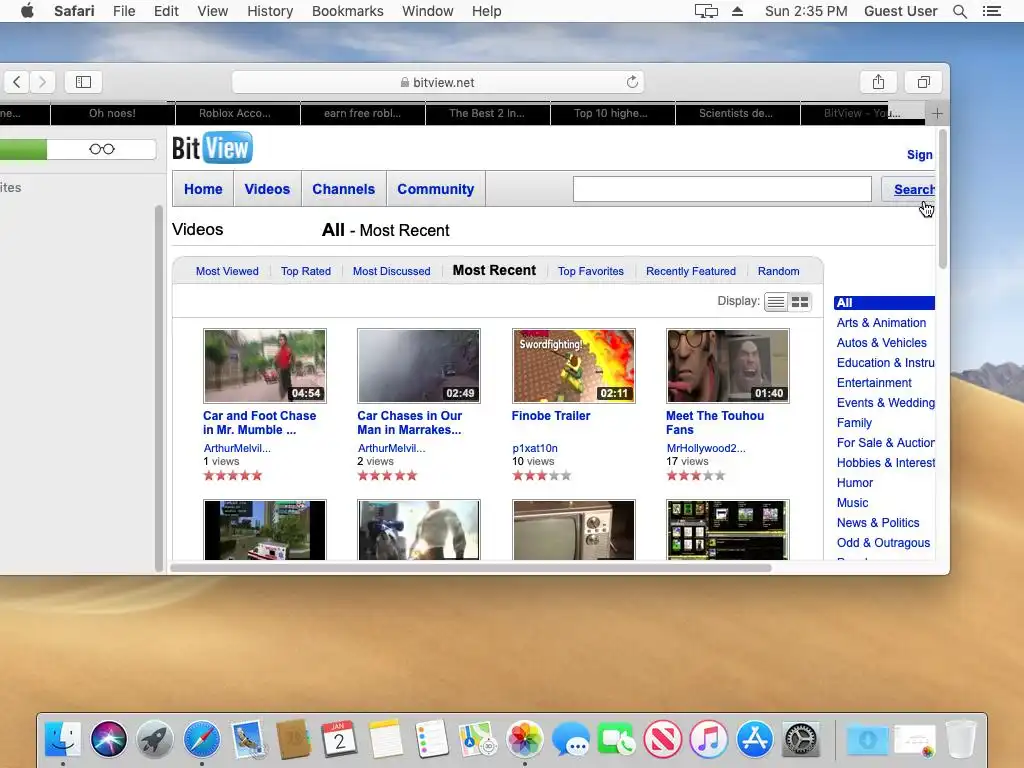Open the History menu
The height and width of the screenshot is (768, 1024).
(270, 11)
